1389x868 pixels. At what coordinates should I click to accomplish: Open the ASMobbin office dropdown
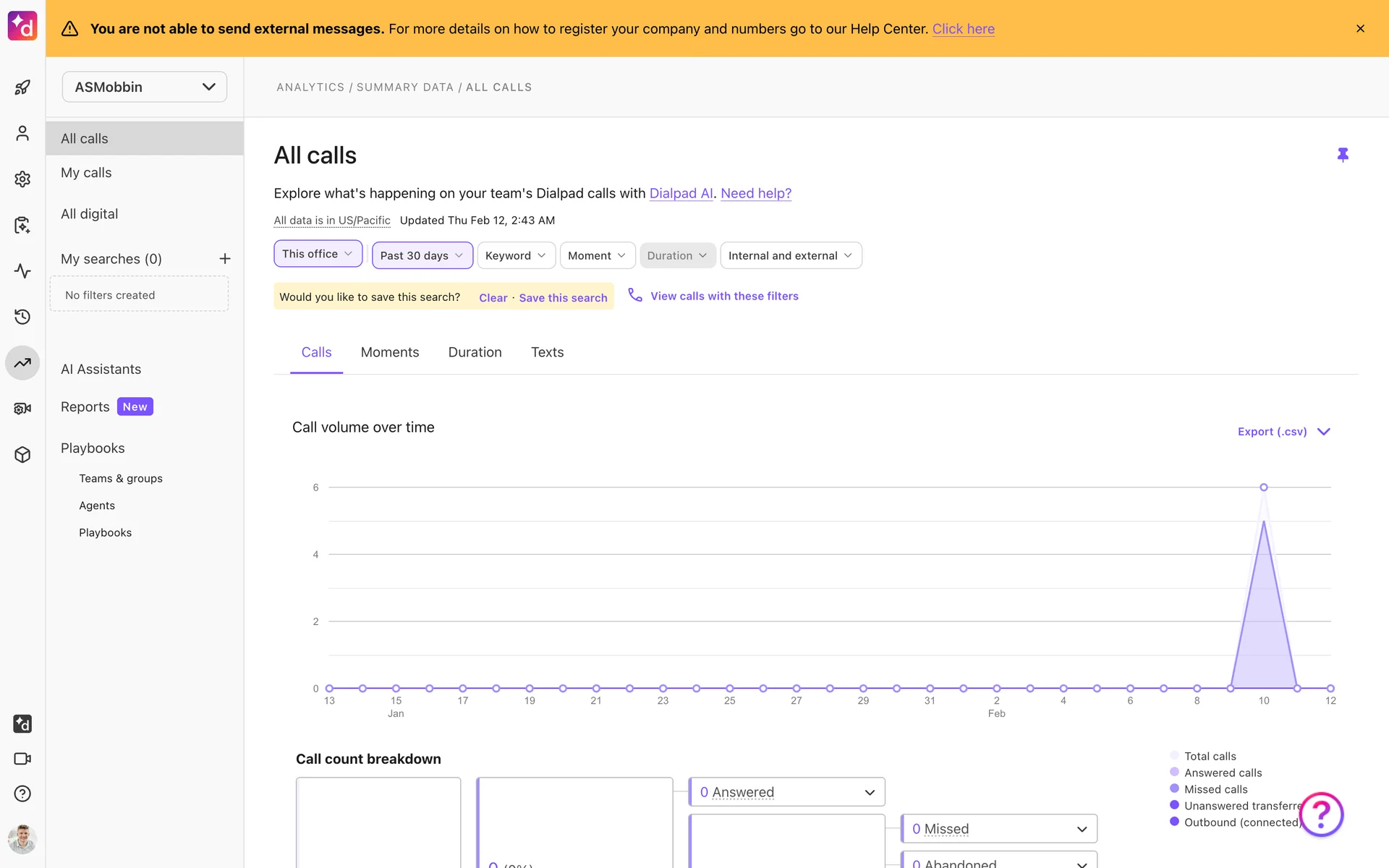point(145,87)
